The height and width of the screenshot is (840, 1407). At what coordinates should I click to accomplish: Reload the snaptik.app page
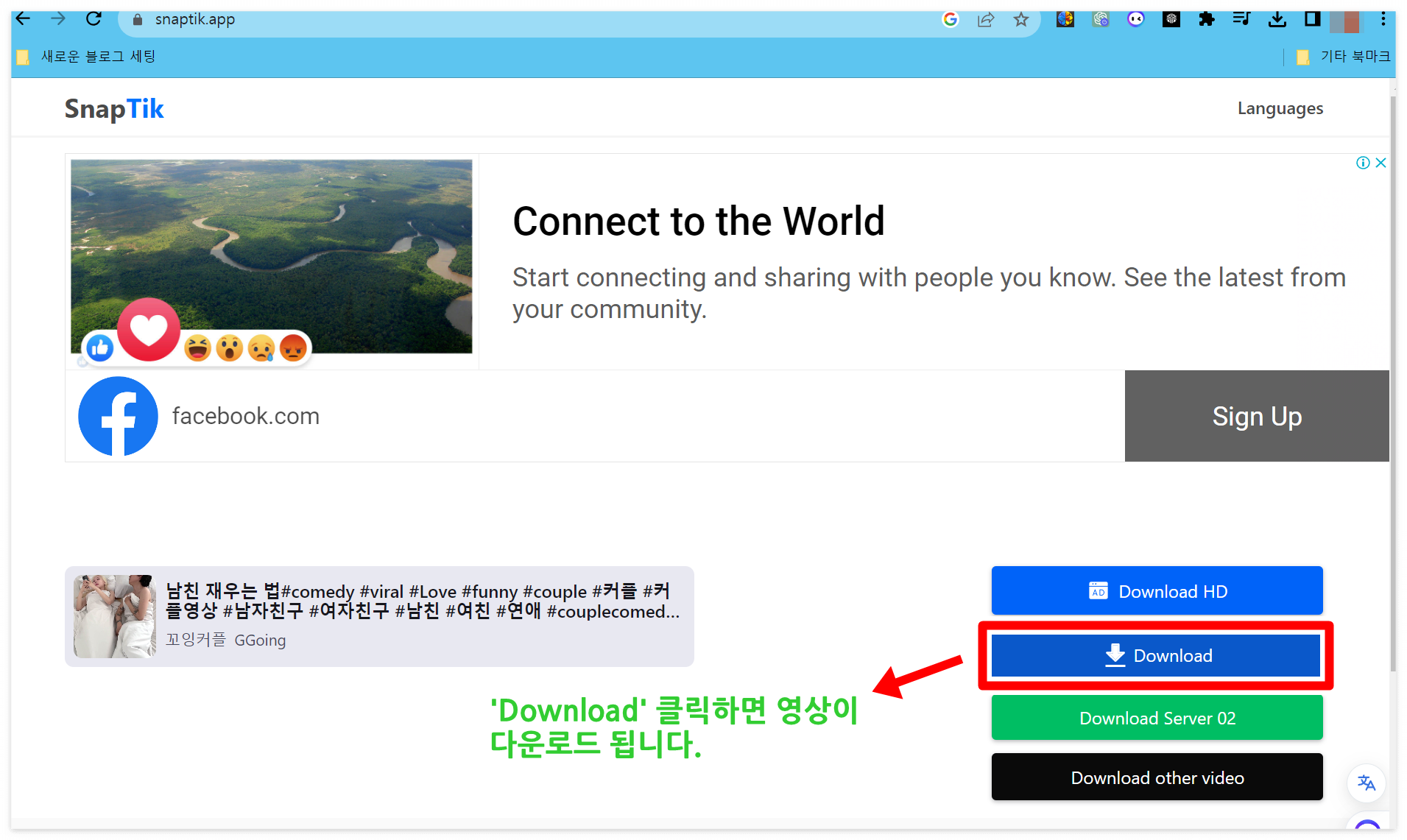pos(94,19)
